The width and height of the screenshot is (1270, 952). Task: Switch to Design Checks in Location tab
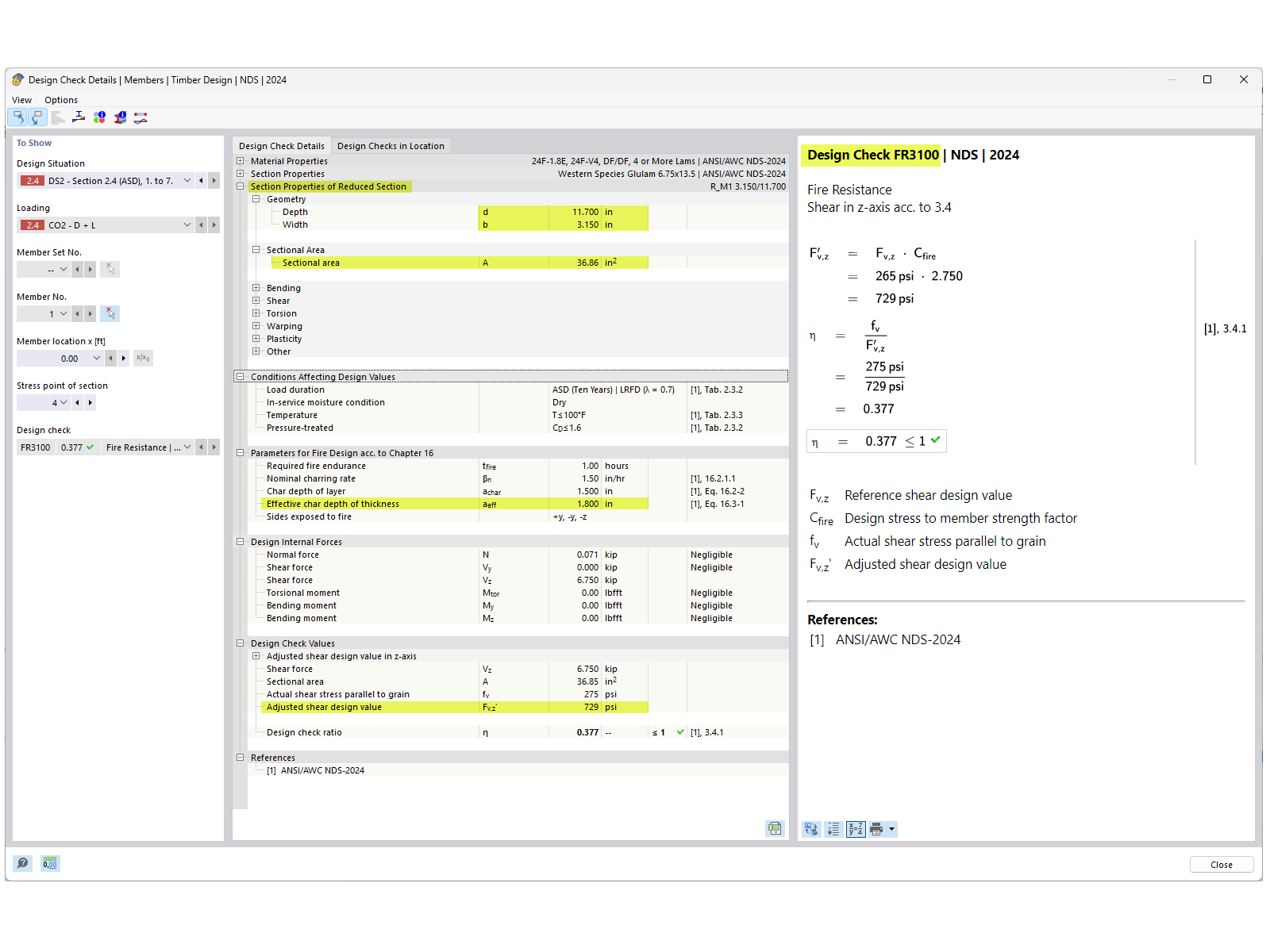coord(391,146)
